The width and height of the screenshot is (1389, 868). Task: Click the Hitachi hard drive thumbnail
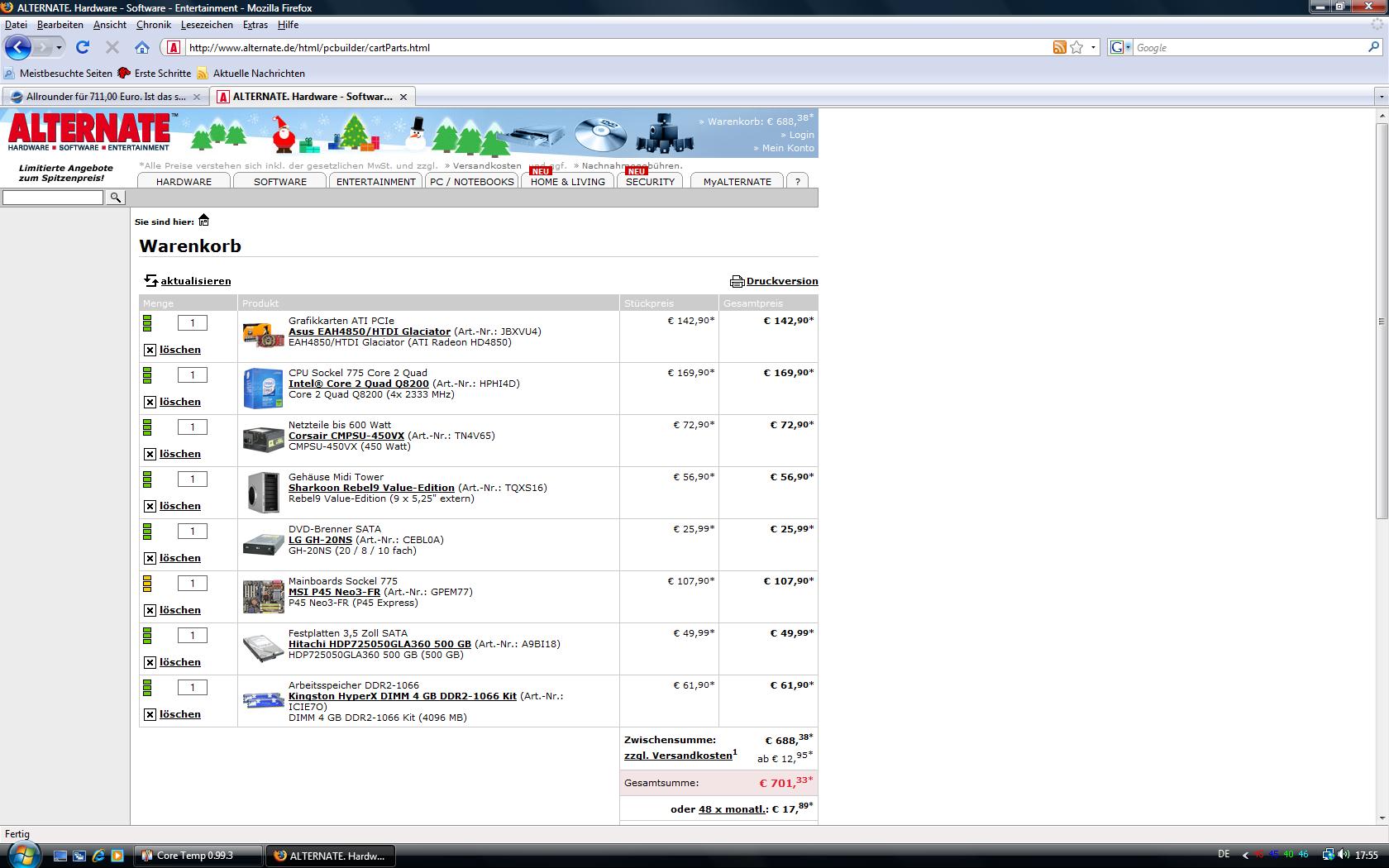click(x=264, y=648)
